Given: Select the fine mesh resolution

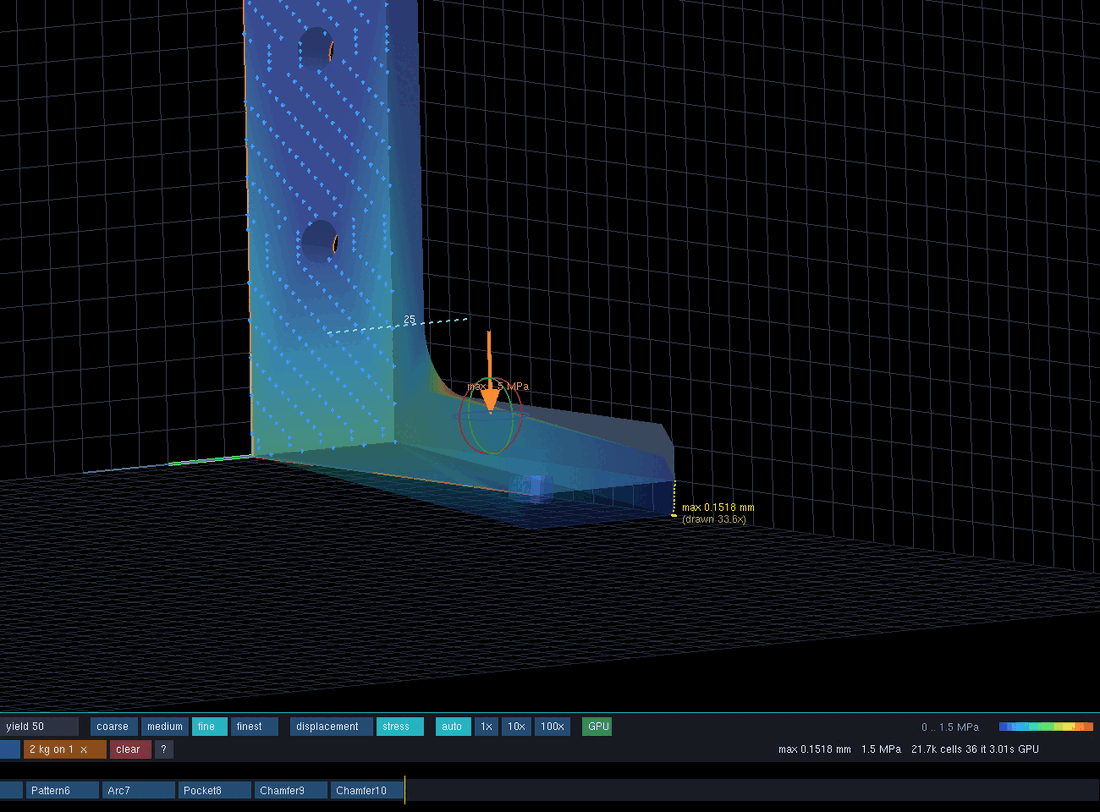Looking at the screenshot, I should pos(209,726).
